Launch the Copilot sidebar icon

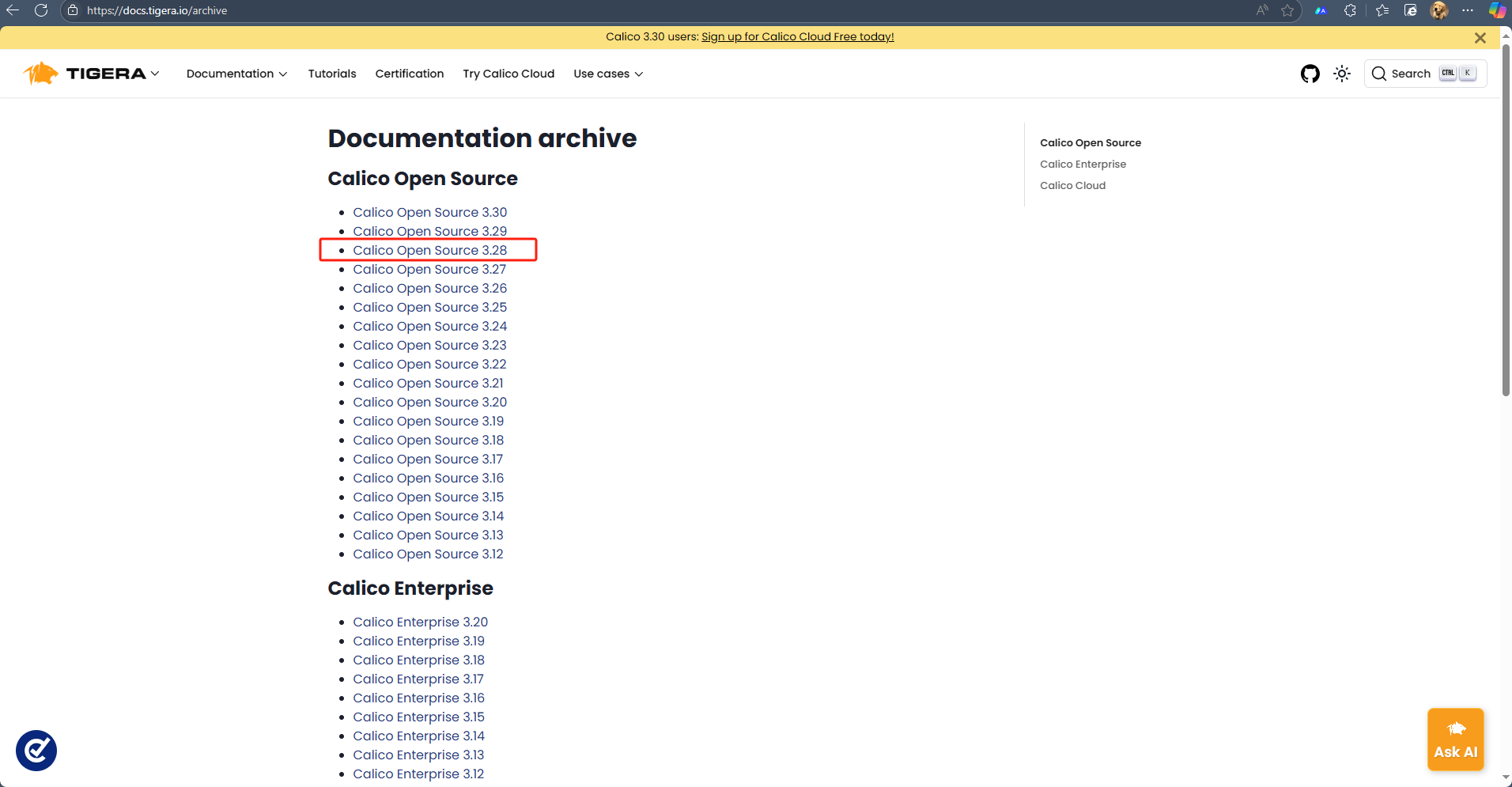coord(1497,10)
